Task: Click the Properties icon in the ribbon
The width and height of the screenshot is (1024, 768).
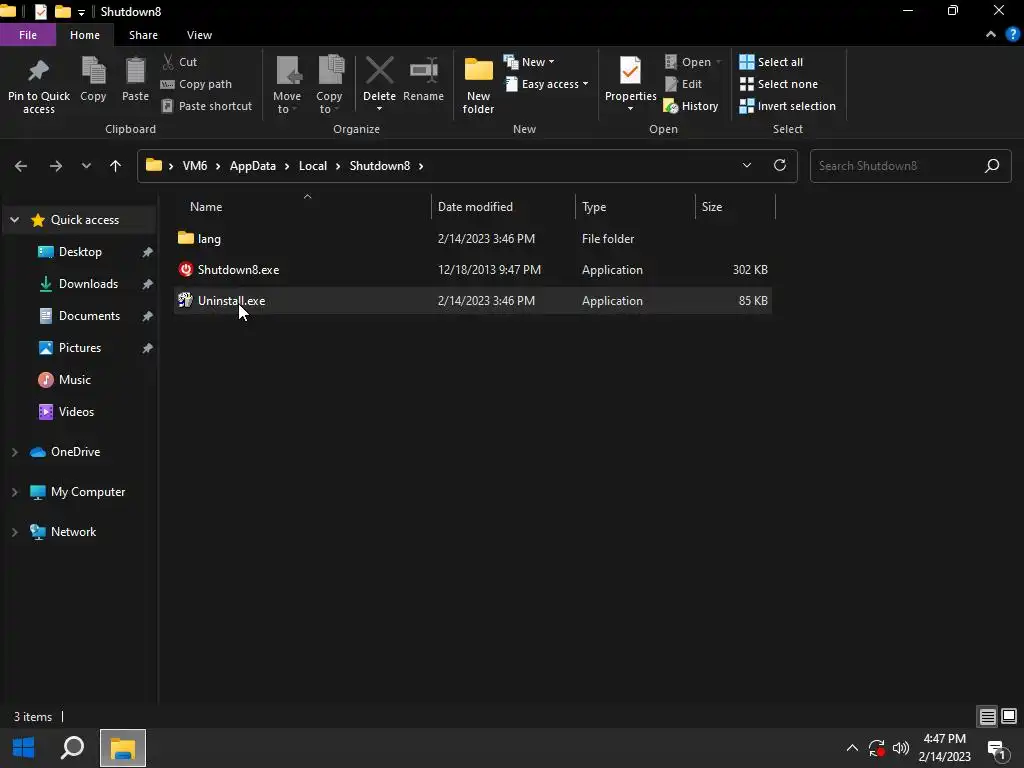Action: (x=630, y=71)
